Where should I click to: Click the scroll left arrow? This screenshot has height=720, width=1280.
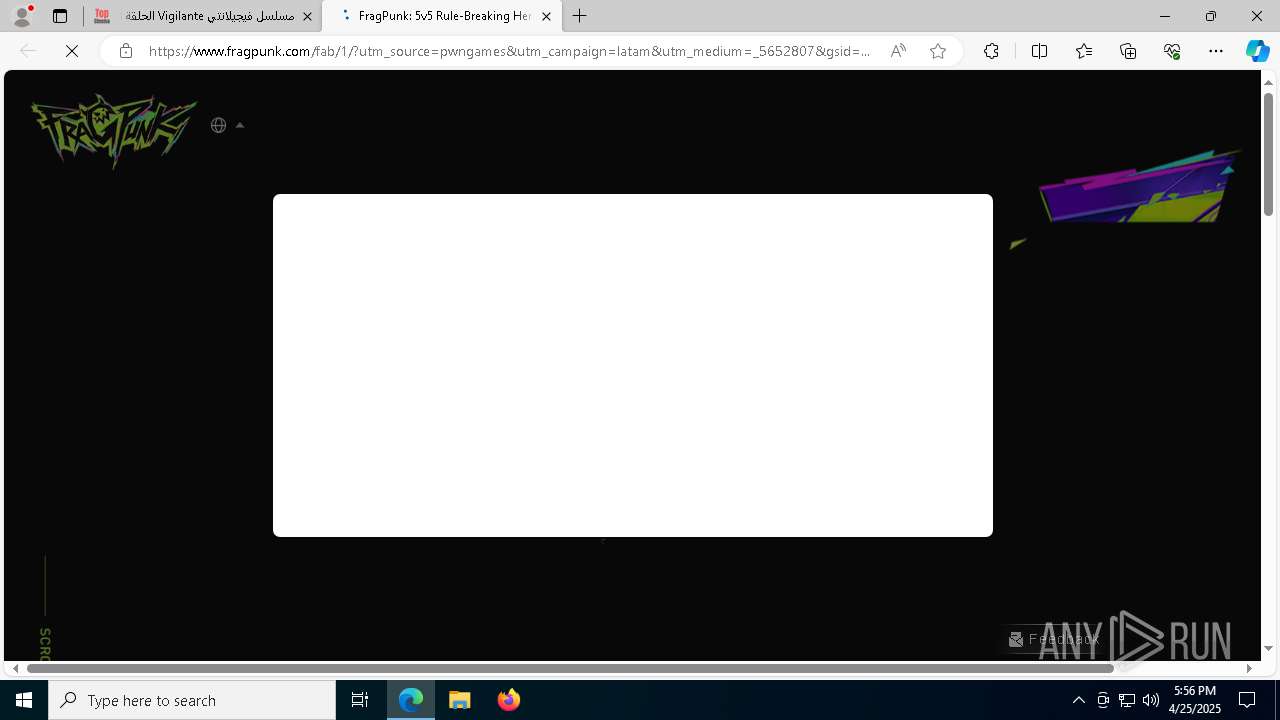click(15, 668)
